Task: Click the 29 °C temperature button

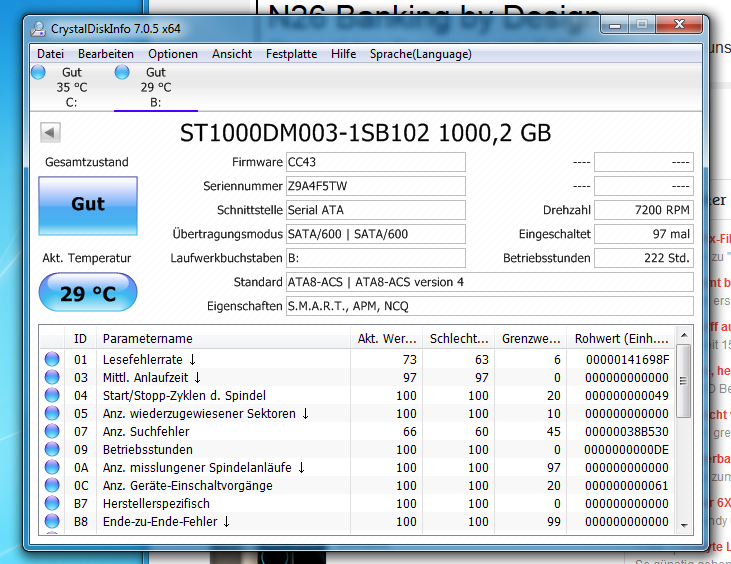Action: [88, 292]
